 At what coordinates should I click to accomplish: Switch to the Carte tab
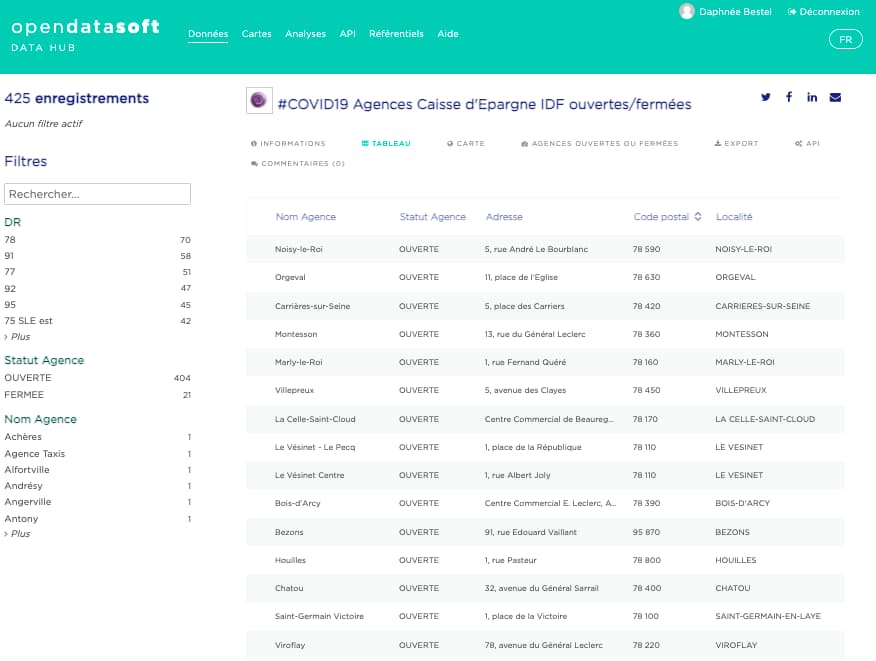(x=466, y=144)
